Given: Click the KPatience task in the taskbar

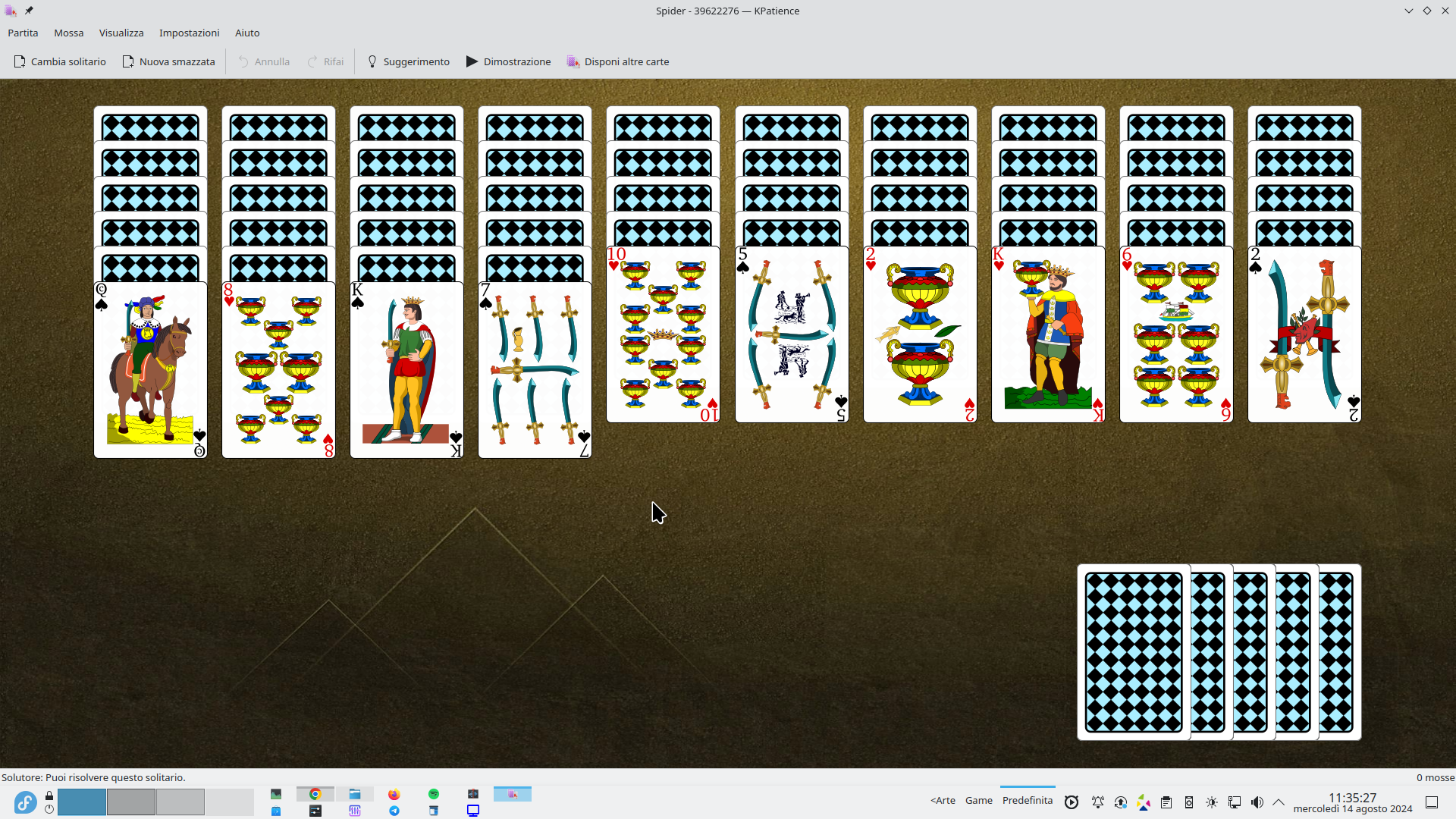Looking at the screenshot, I should tap(513, 794).
